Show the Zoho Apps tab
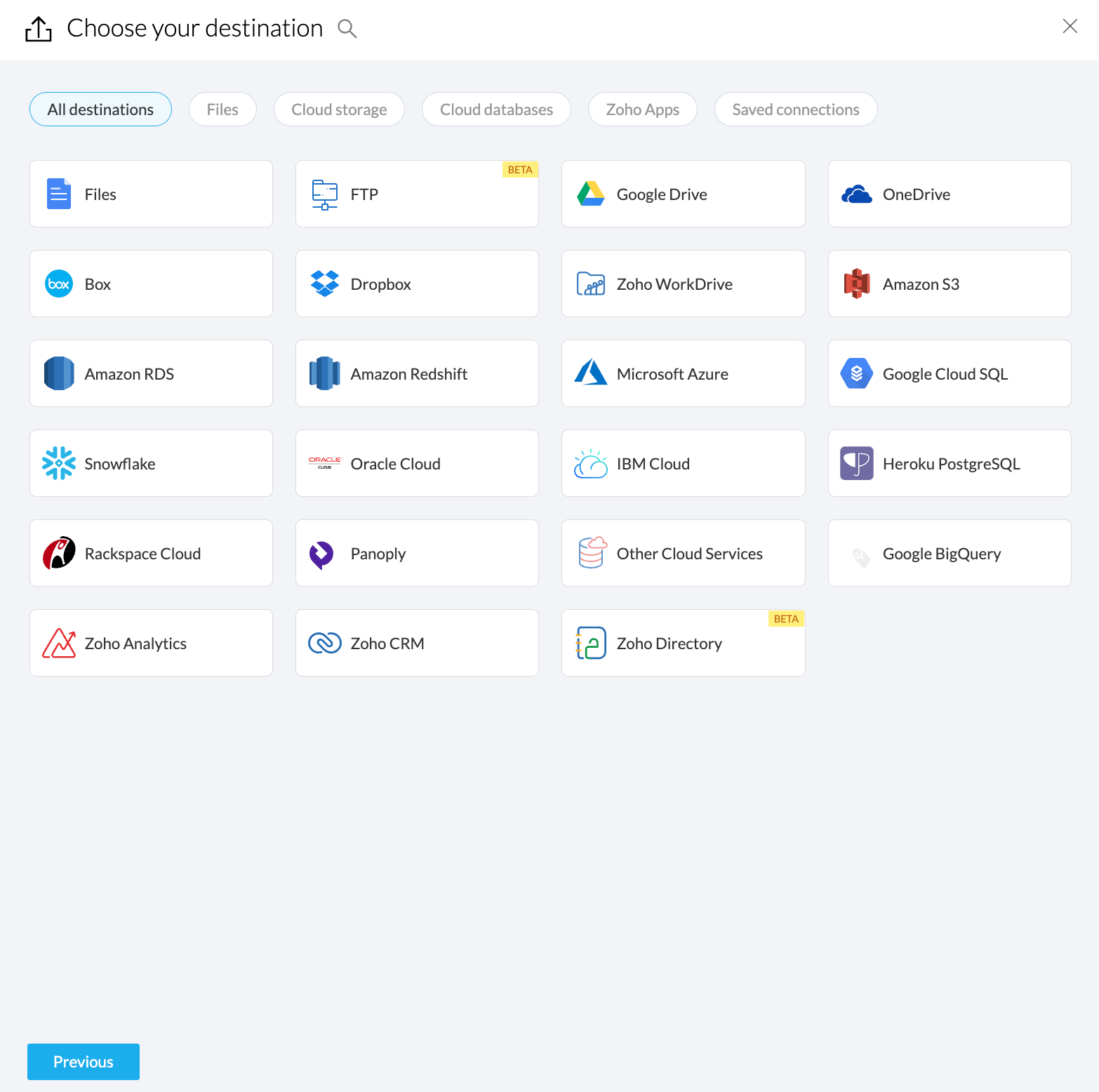 tap(642, 109)
